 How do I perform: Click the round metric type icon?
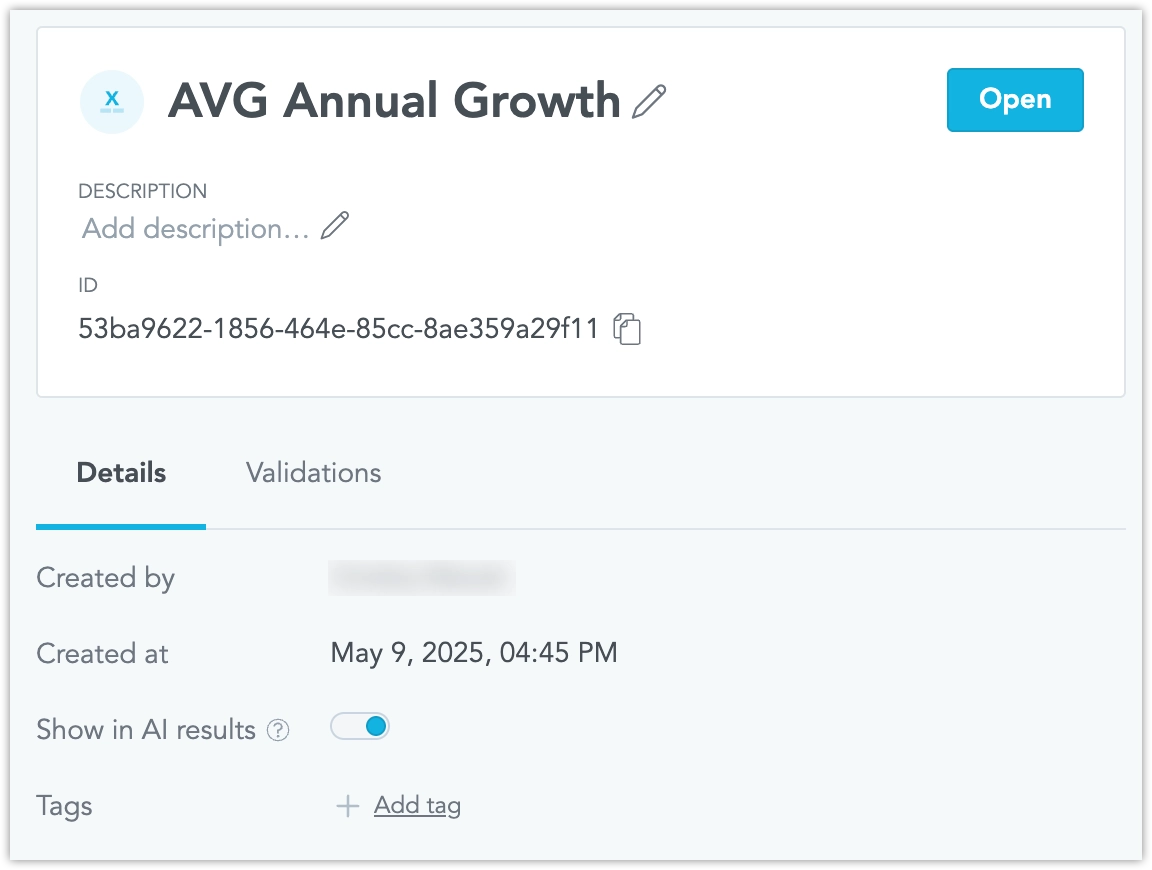tap(112, 101)
